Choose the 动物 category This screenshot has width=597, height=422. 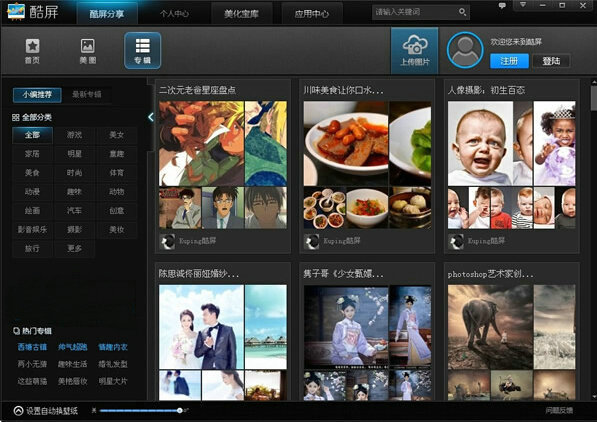117,192
